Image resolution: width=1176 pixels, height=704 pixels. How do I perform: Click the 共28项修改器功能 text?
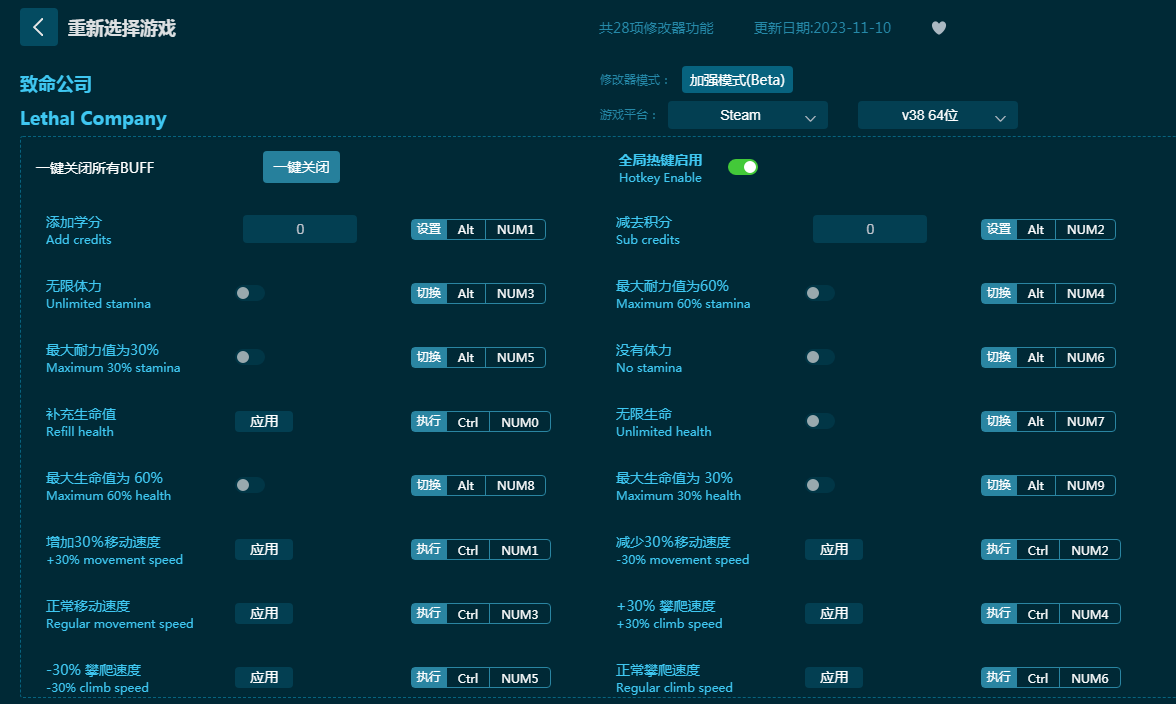656,28
